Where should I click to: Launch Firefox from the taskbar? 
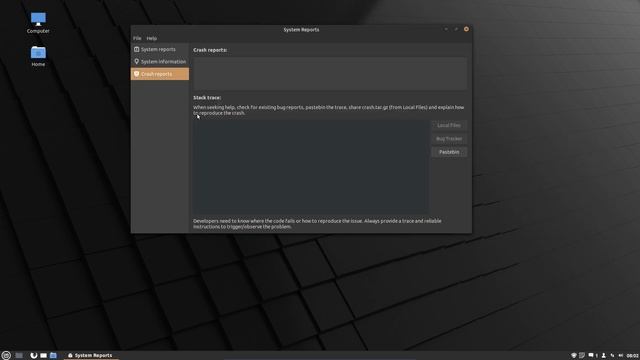point(34,356)
